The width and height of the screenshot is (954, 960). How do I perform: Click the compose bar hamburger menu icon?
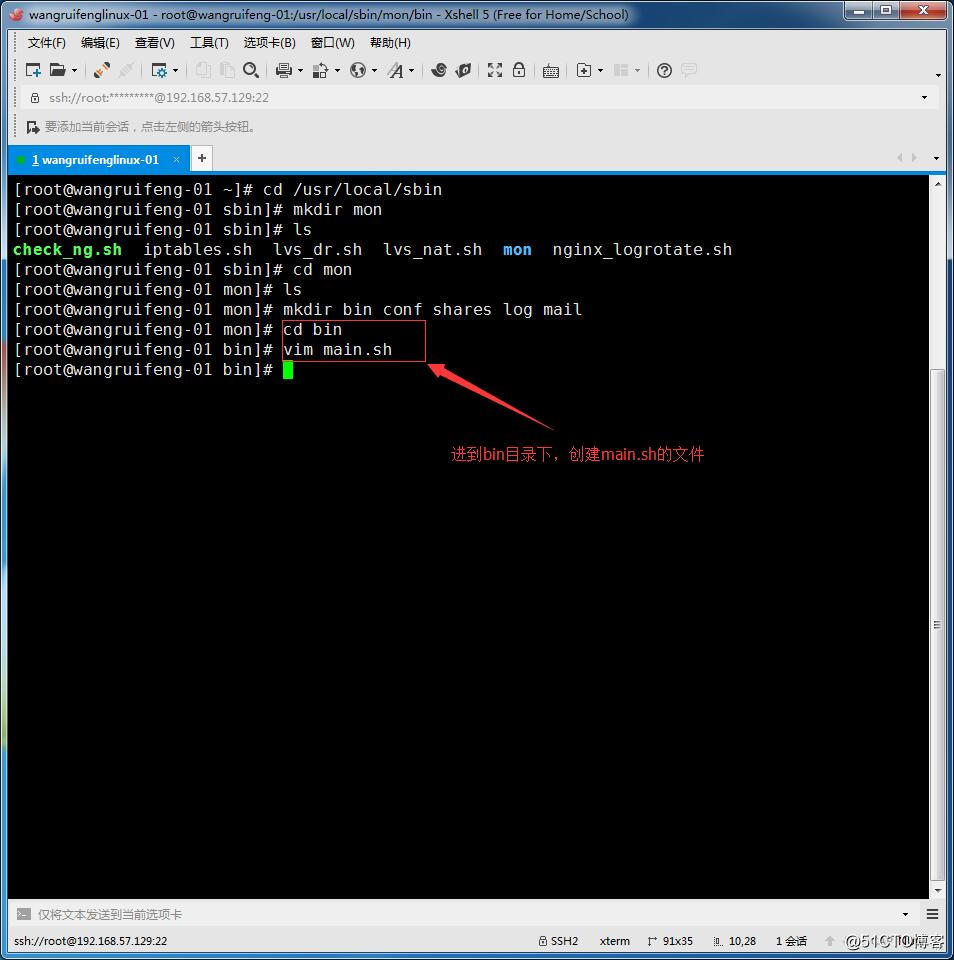tap(933, 915)
